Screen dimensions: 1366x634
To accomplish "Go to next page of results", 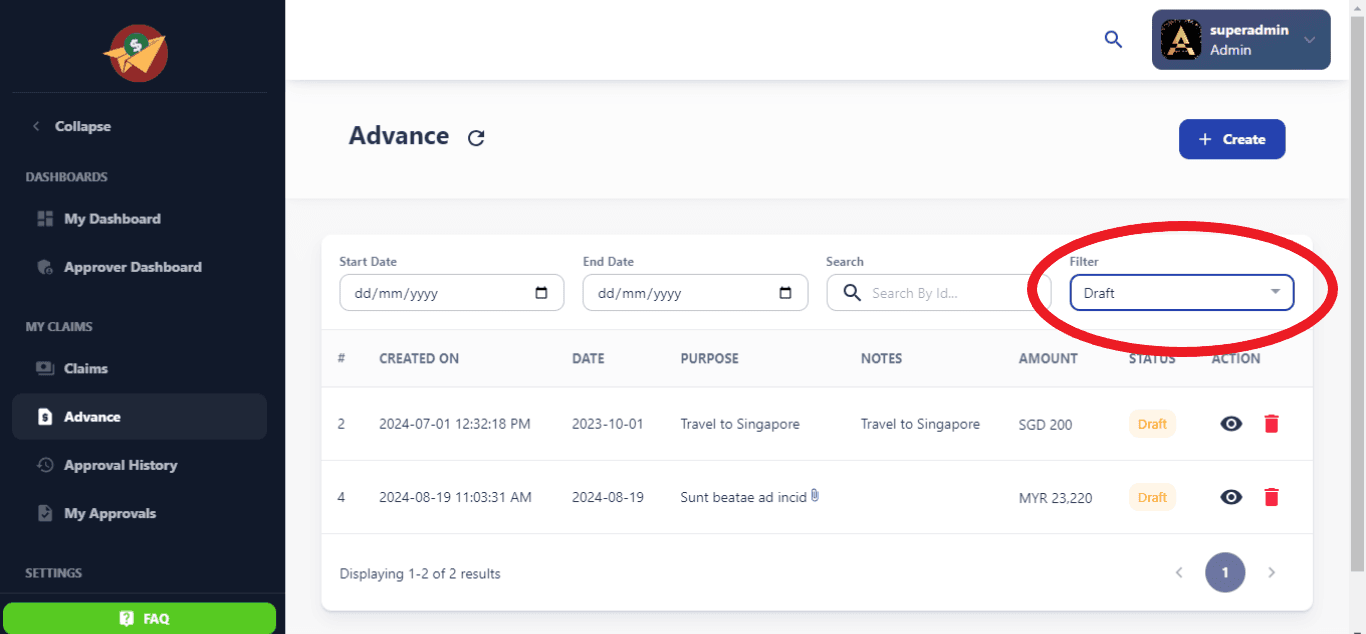I will point(1272,573).
